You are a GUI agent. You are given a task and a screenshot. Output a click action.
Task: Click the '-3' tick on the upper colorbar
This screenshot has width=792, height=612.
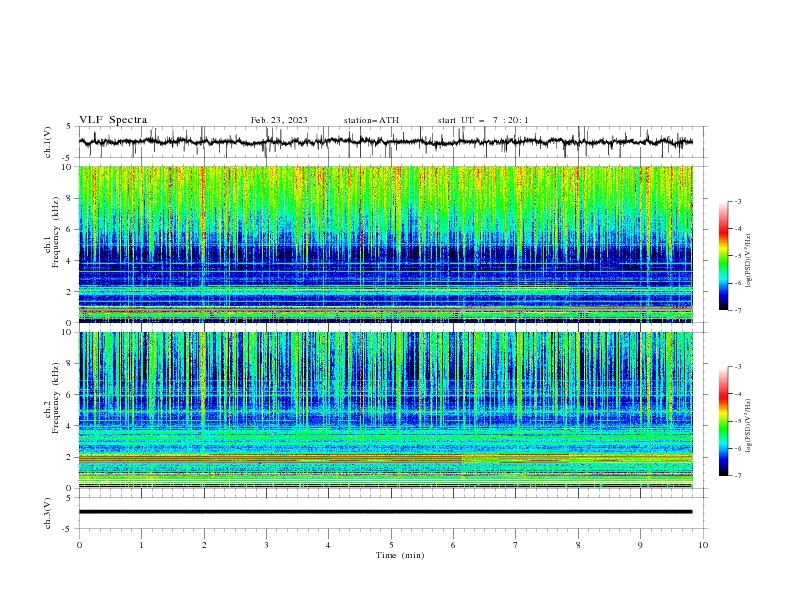point(738,201)
